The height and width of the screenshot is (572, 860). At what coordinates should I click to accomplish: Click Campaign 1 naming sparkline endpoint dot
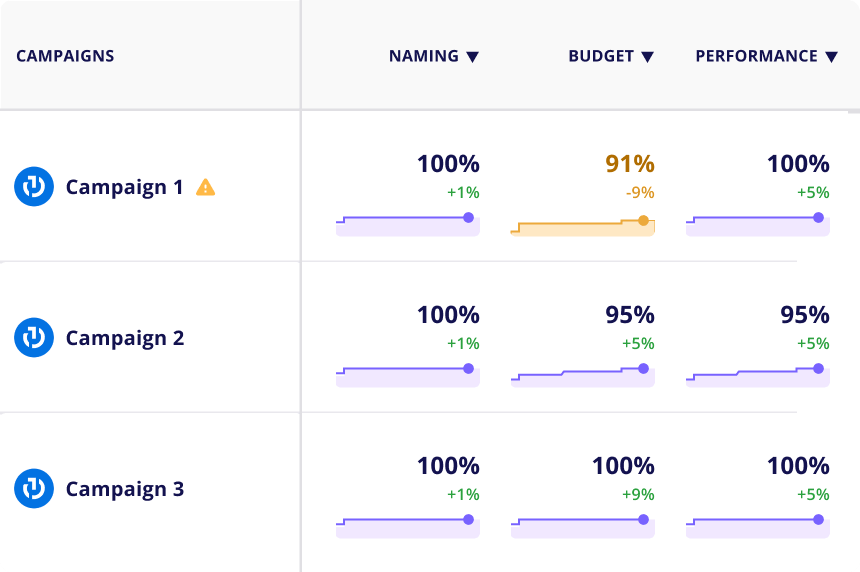click(468, 217)
